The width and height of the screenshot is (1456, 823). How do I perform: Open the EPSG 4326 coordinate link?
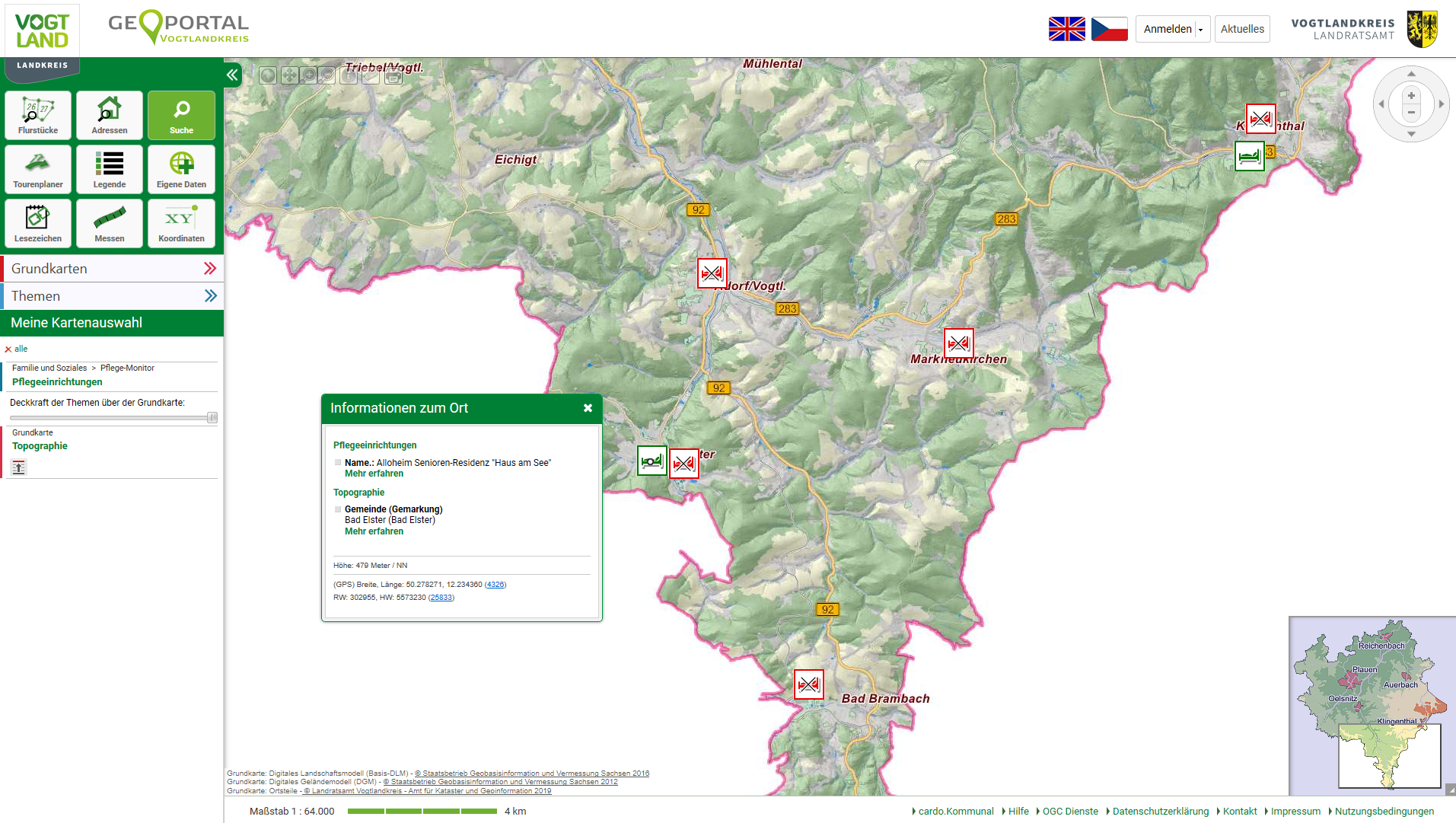(x=495, y=585)
